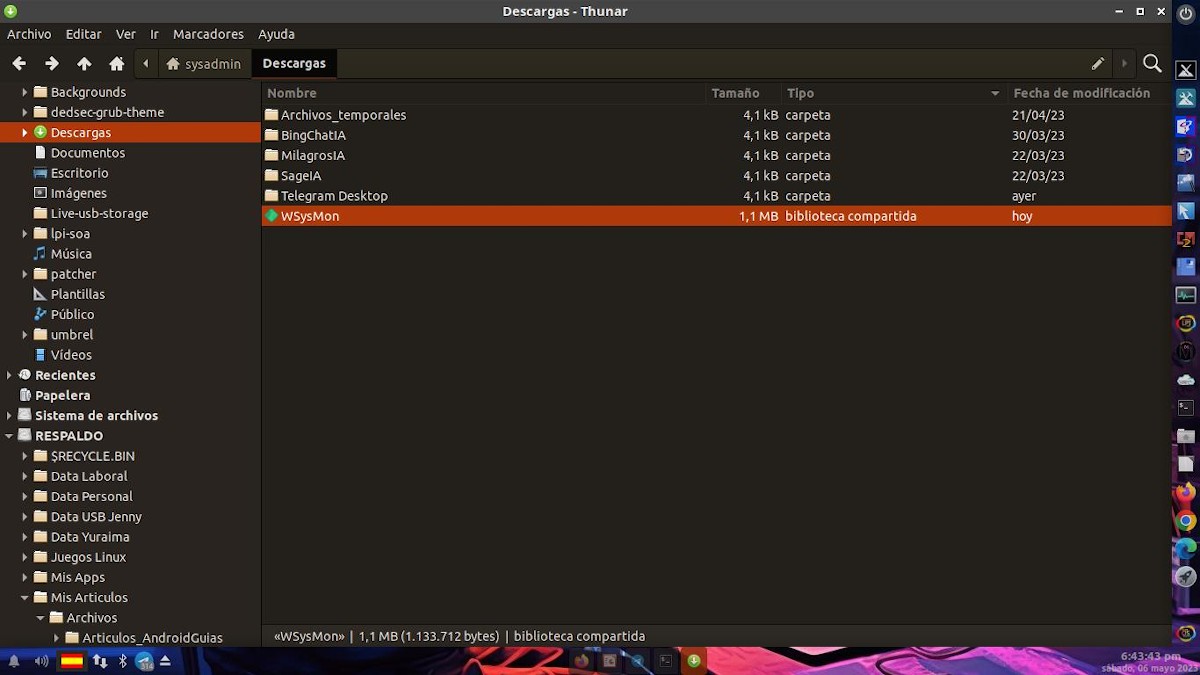Open the Marcadores menu

[208, 34]
